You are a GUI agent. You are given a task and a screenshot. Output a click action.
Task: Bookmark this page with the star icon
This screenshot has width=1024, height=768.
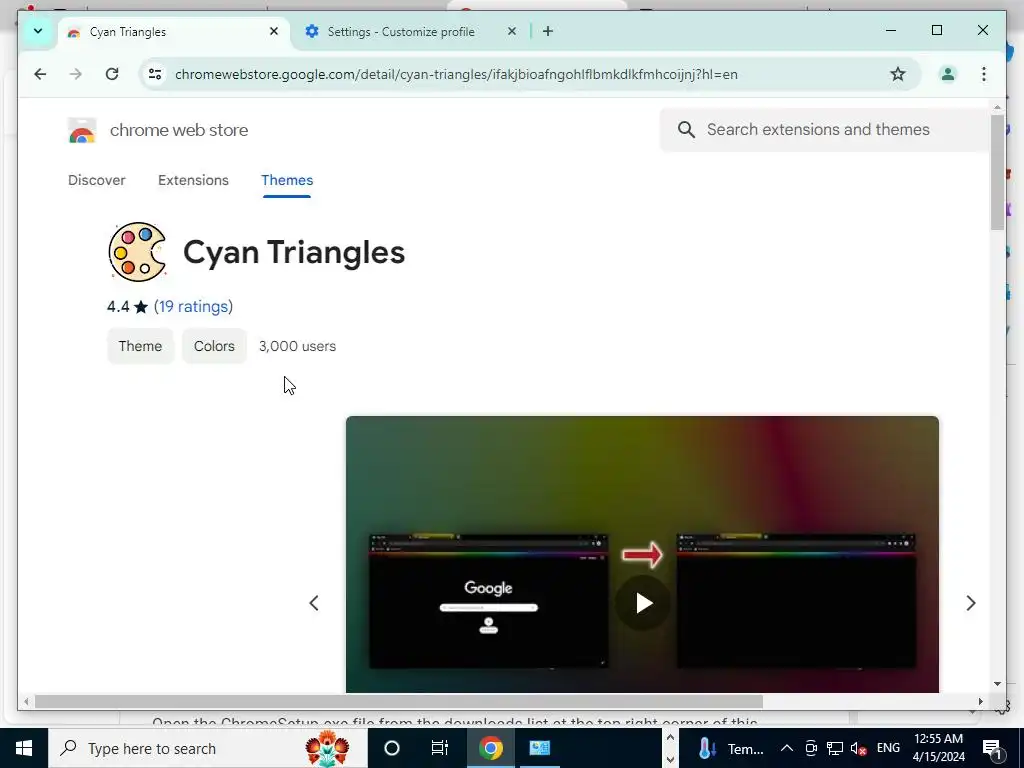point(898,74)
